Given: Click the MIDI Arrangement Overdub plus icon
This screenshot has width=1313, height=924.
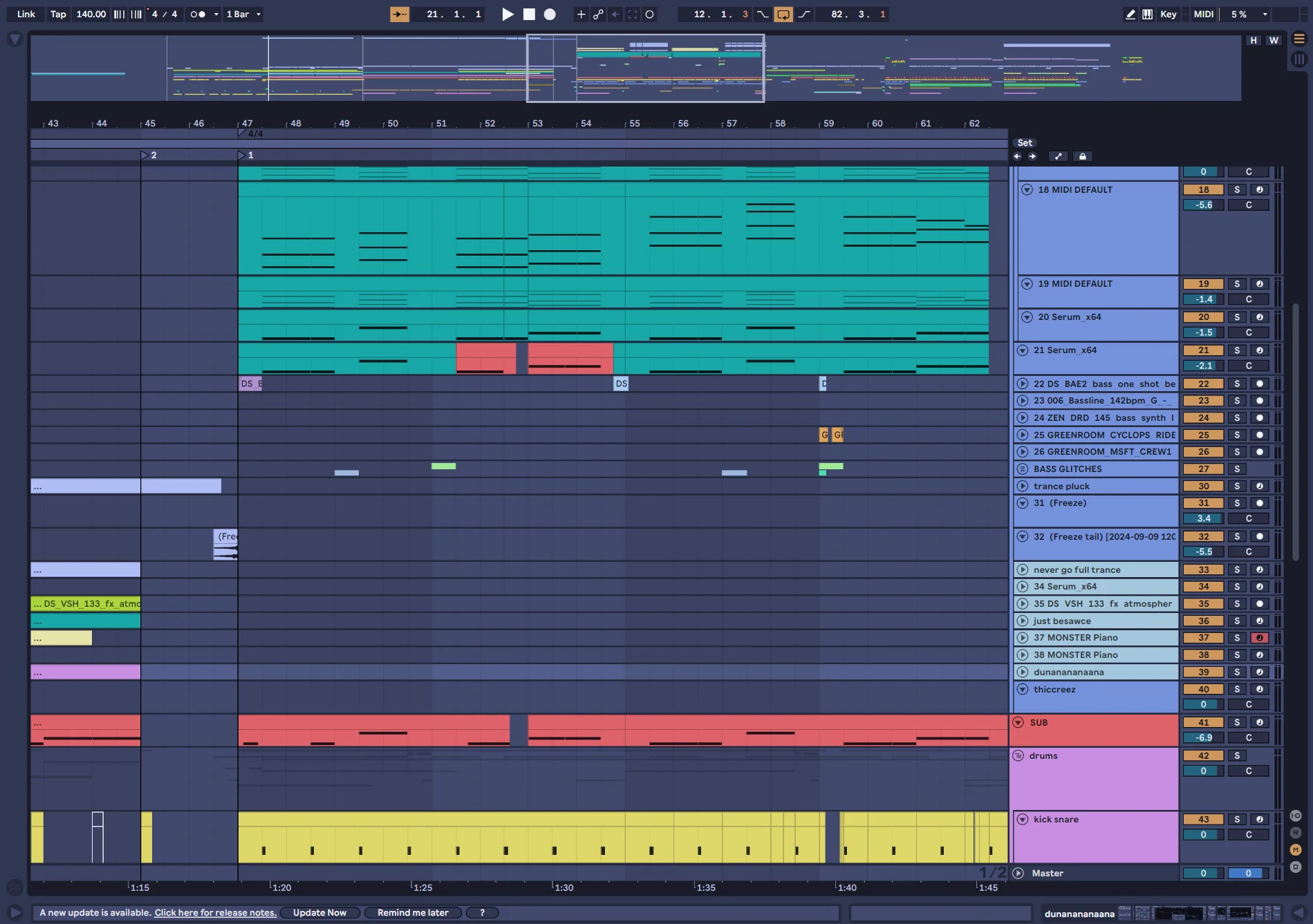Looking at the screenshot, I should coord(581,14).
